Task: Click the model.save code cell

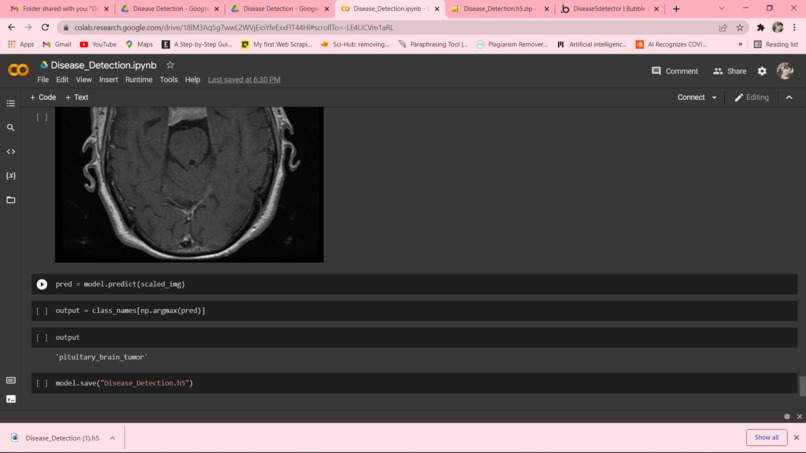Action: (414, 384)
